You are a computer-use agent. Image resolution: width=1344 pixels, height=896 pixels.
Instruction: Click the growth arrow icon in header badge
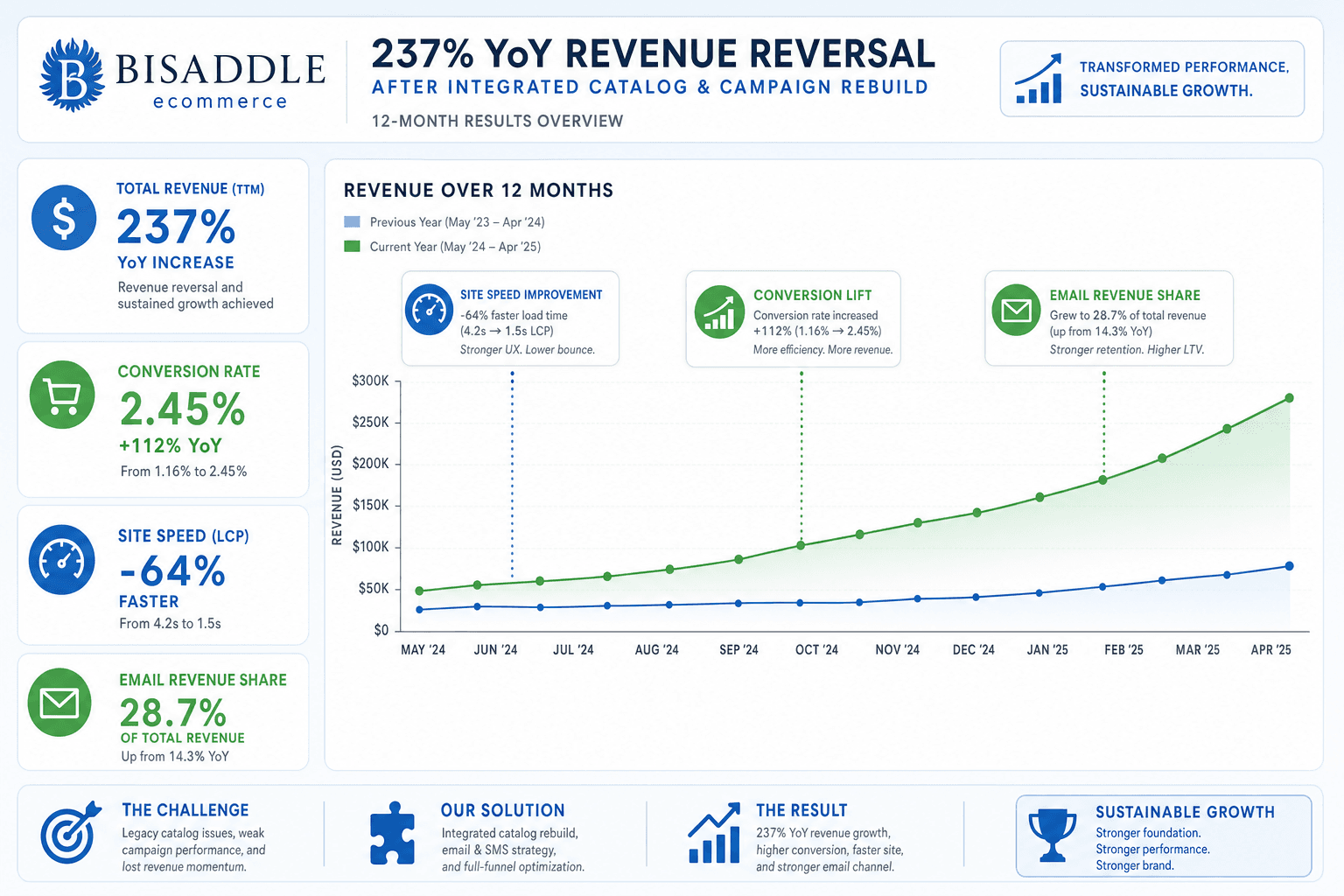pyautogui.click(x=1039, y=79)
